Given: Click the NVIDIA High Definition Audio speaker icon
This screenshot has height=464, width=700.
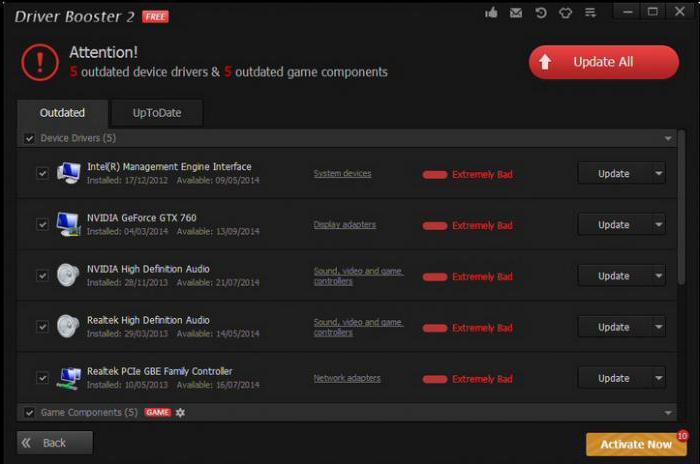Looking at the screenshot, I should [68, 275].
